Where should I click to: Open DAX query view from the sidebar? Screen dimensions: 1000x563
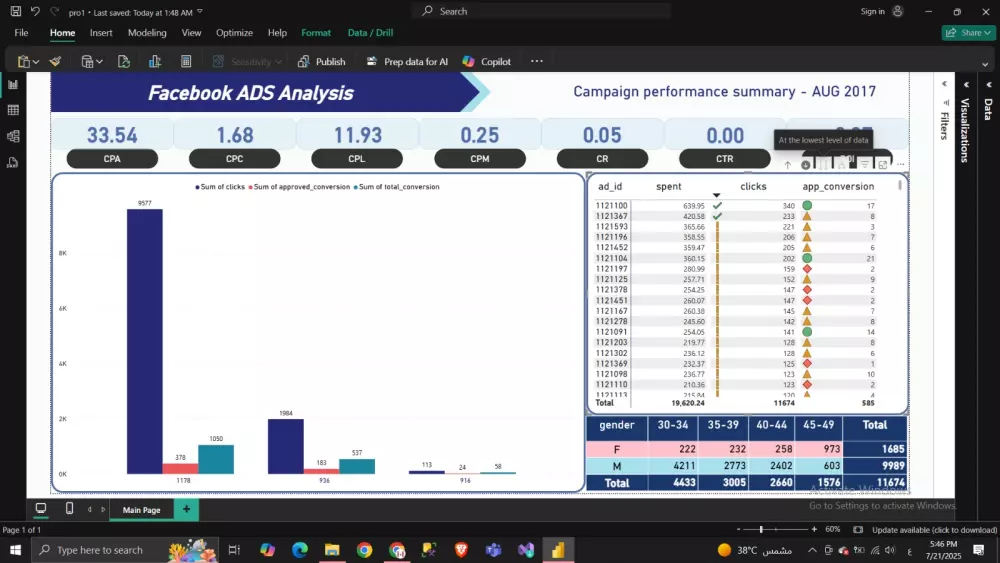pyautogui.click(x=13, y=163)
